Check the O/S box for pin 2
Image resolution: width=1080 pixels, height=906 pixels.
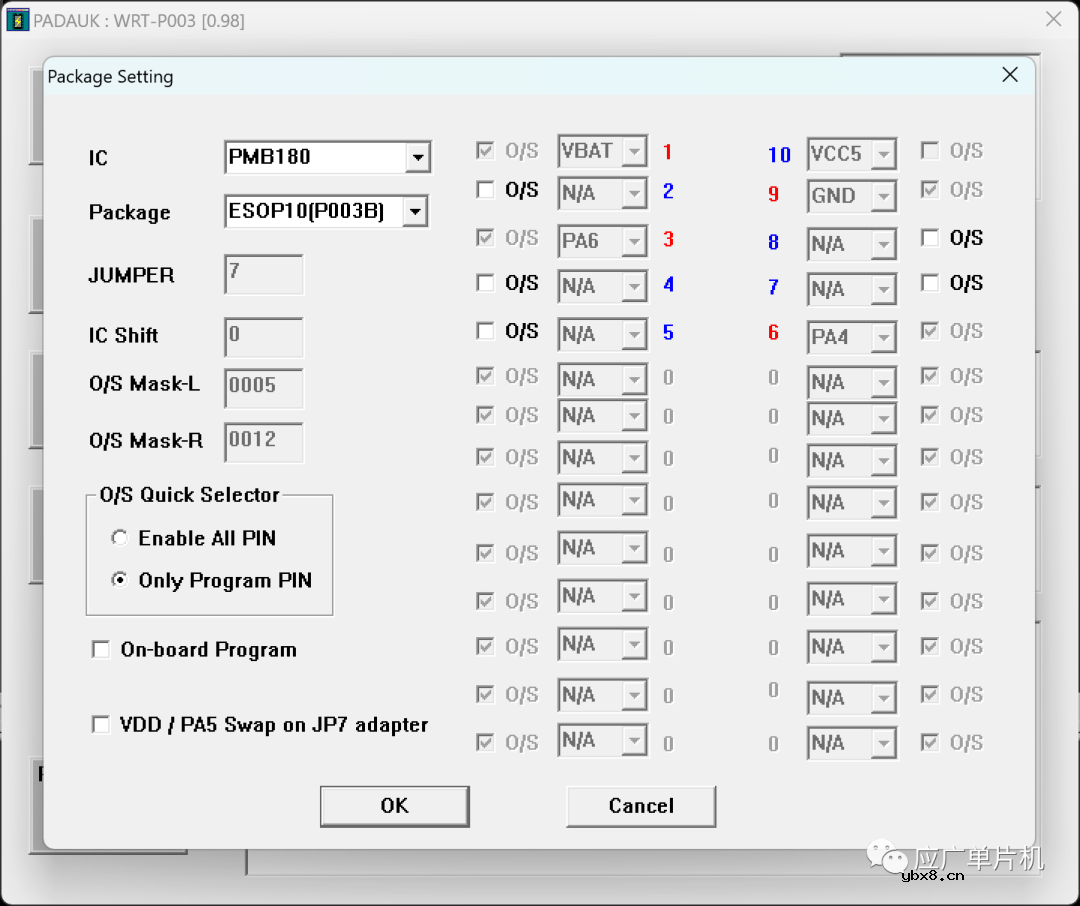coord(486,190)
